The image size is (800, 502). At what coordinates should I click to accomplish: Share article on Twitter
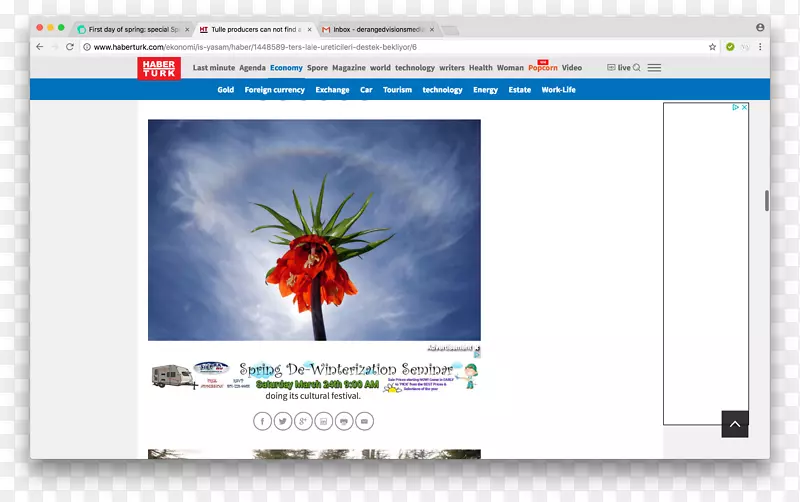point(283,421)
